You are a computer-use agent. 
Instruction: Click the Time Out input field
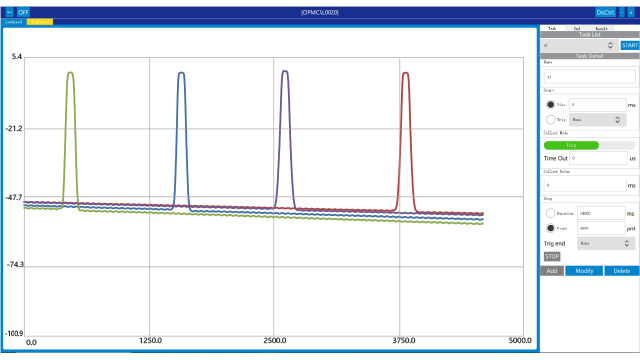coord(598,158)
